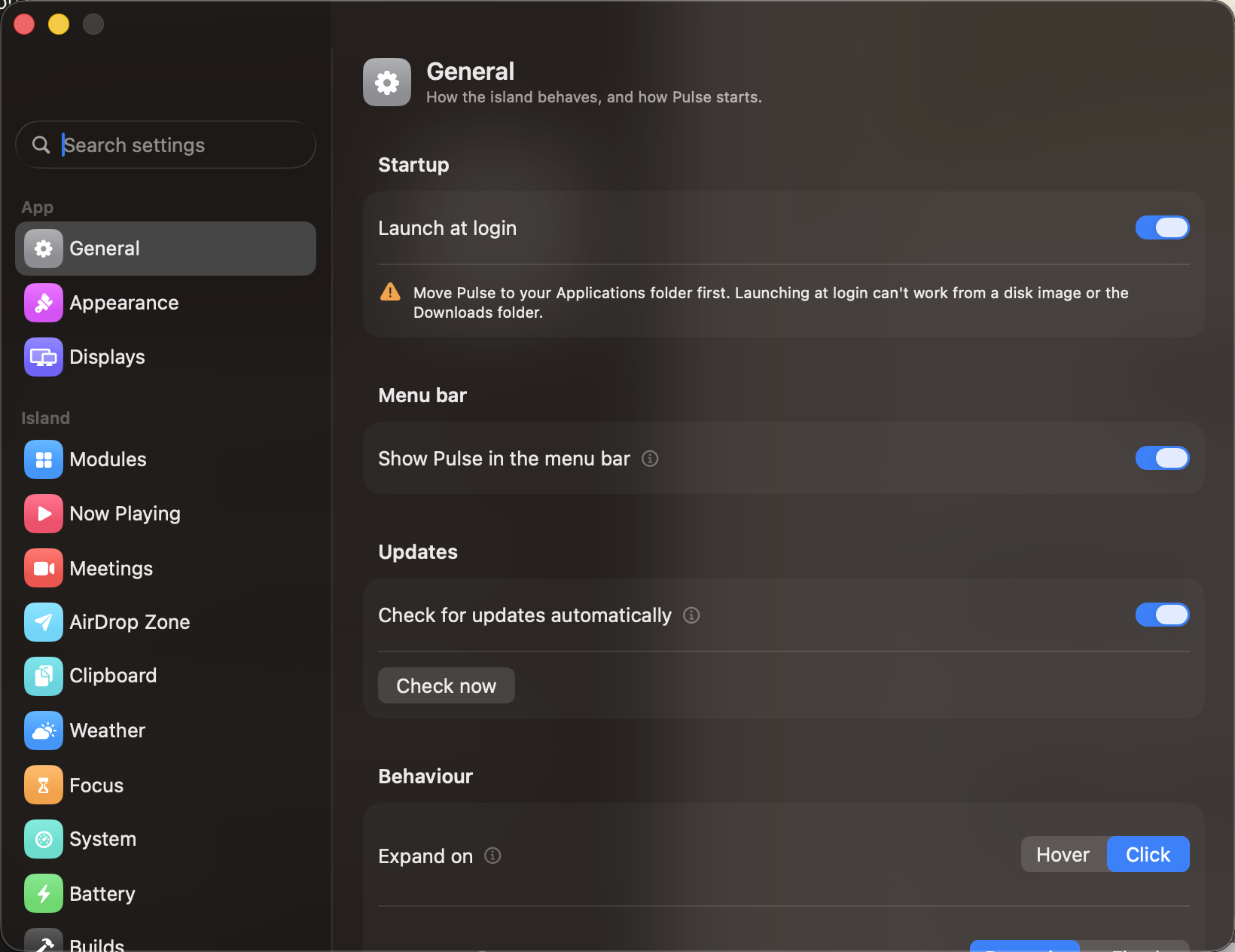
Task: Select Focus in the sidebar
Action: [x=166, y=785]
